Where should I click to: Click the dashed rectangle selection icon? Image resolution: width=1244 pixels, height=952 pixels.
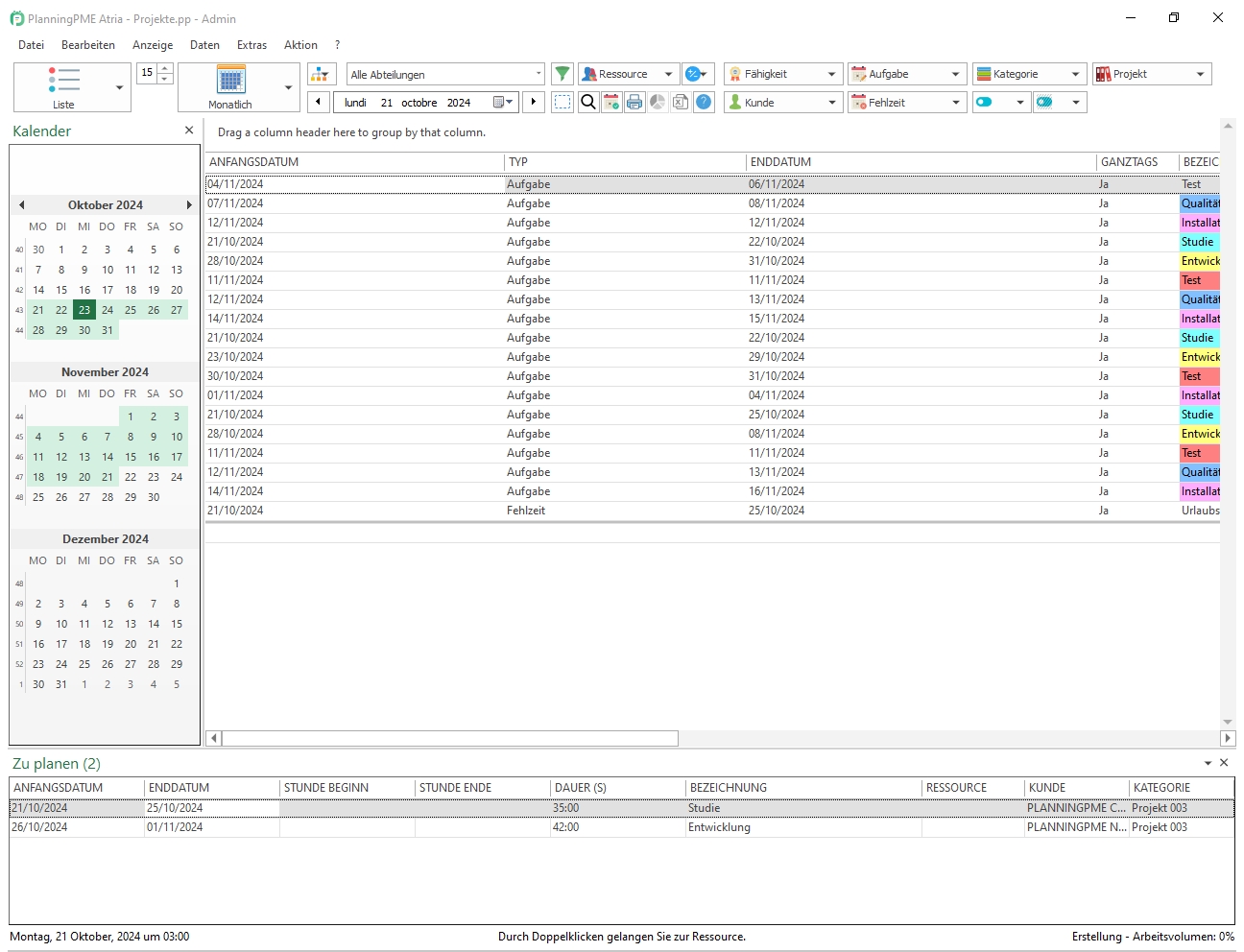(562, 102)
